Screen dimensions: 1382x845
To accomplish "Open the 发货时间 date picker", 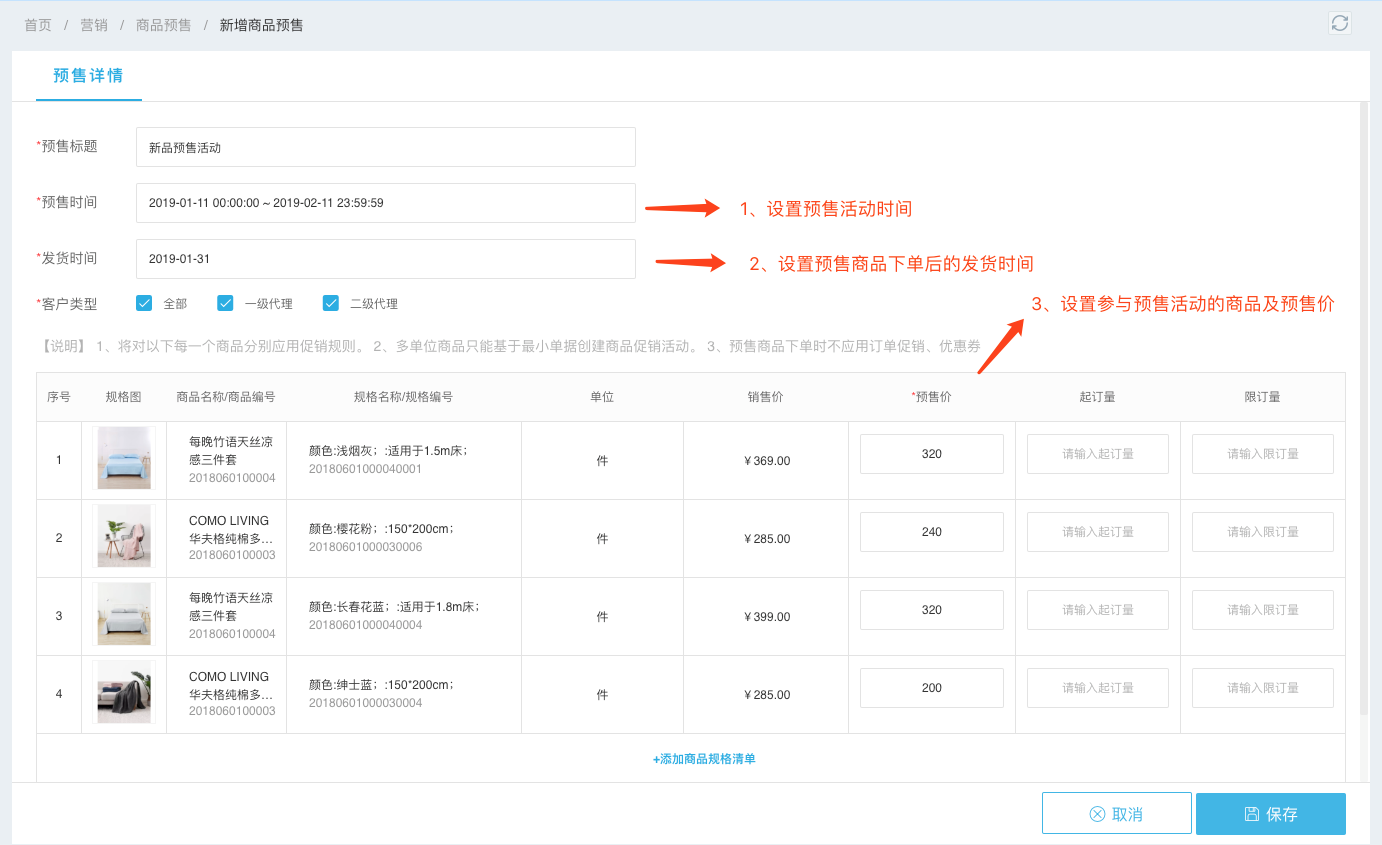I will (385, 259).
